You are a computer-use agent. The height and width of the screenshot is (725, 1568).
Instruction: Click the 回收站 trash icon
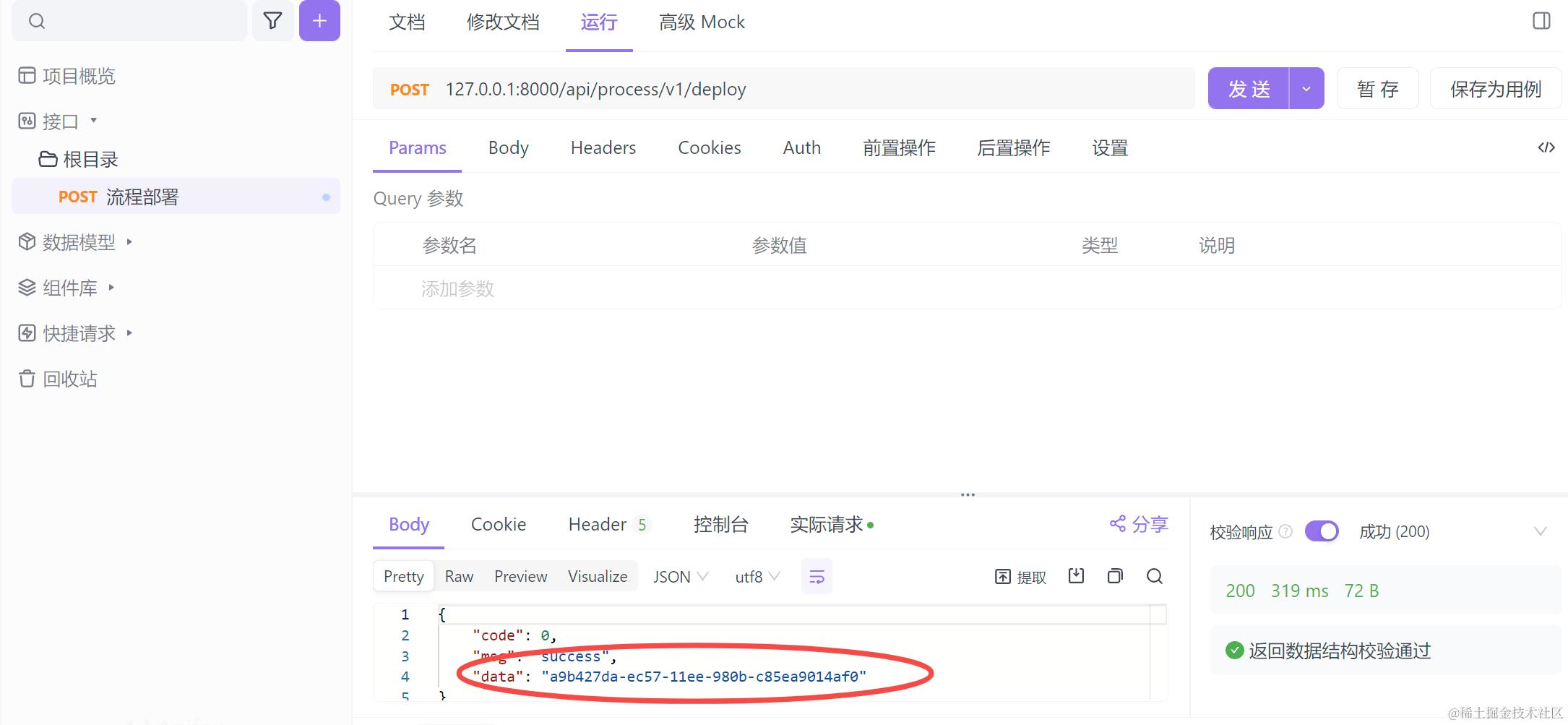click(x=27, y=379)
